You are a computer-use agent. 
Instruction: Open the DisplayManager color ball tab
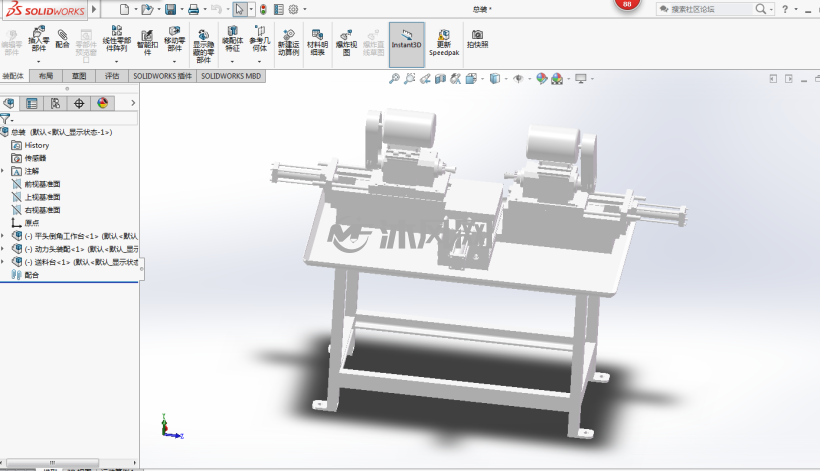(x=102, y=103)
